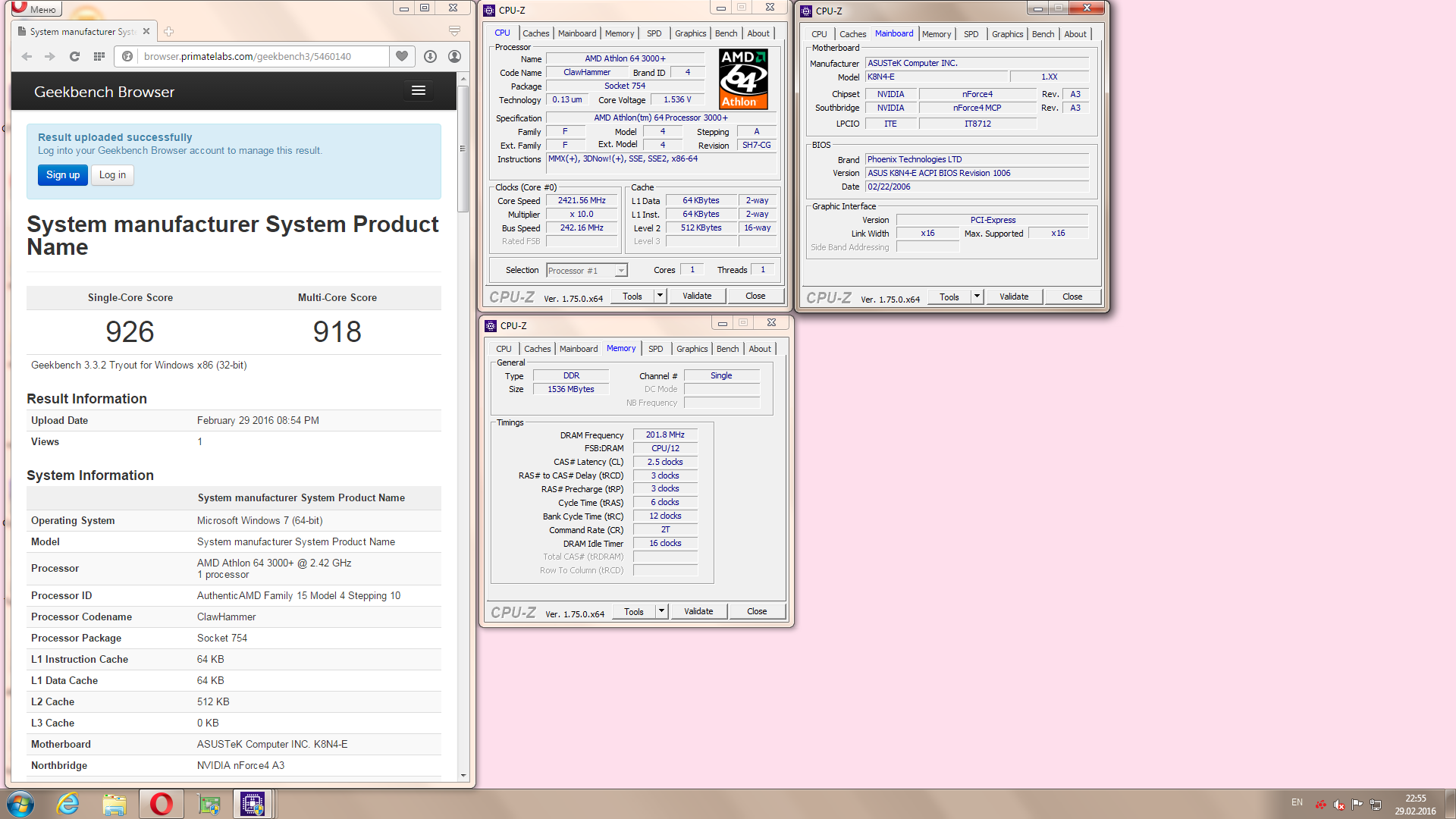The height and width of the screenshot is (819, 1456).
Task: Open Processor #1 selection dropdown
Action: pos(587,271)
